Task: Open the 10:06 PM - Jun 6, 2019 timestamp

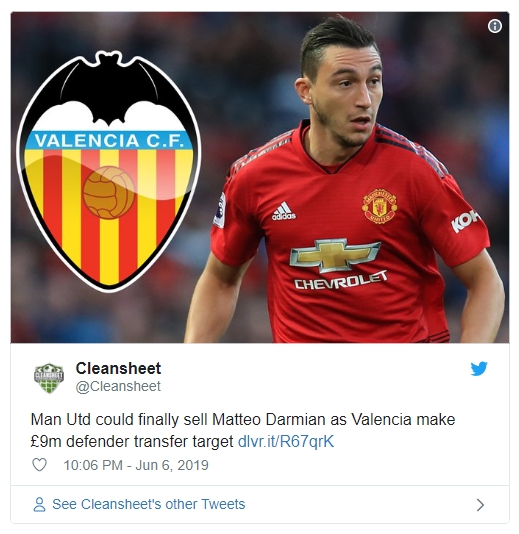Action: (x=136, y=465)
